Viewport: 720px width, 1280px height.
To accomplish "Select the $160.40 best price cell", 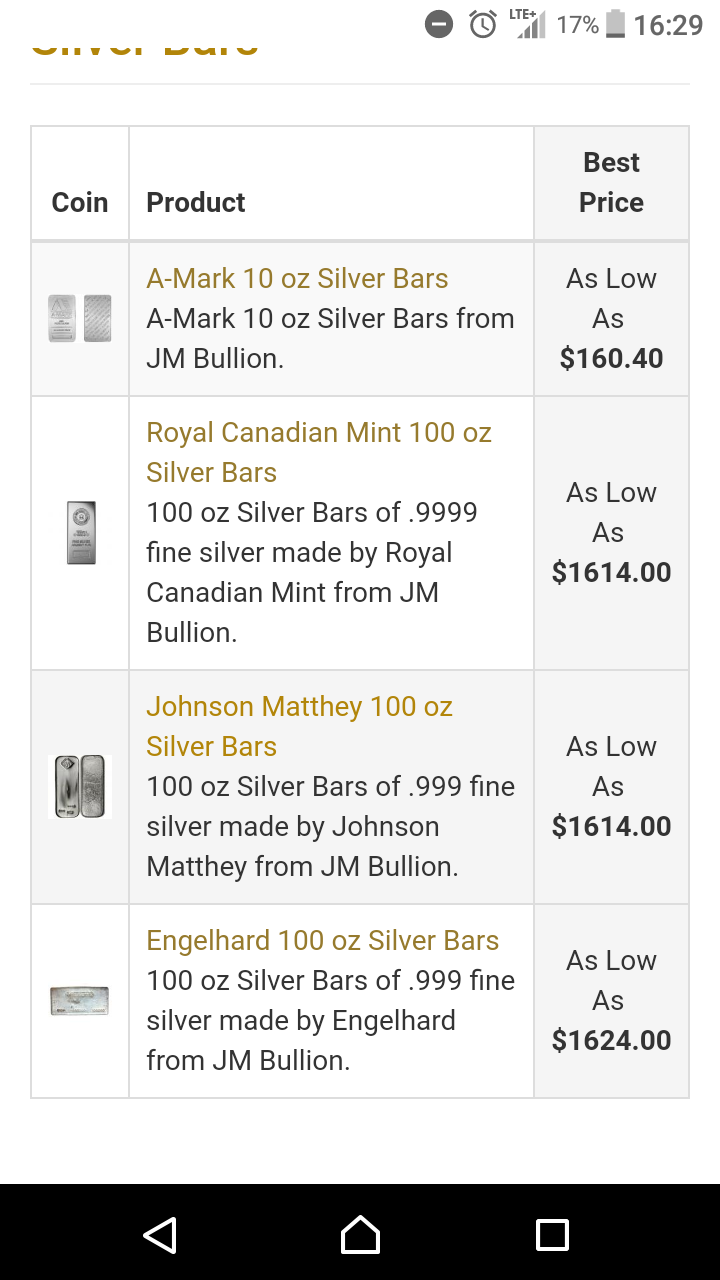I will 611,318.
